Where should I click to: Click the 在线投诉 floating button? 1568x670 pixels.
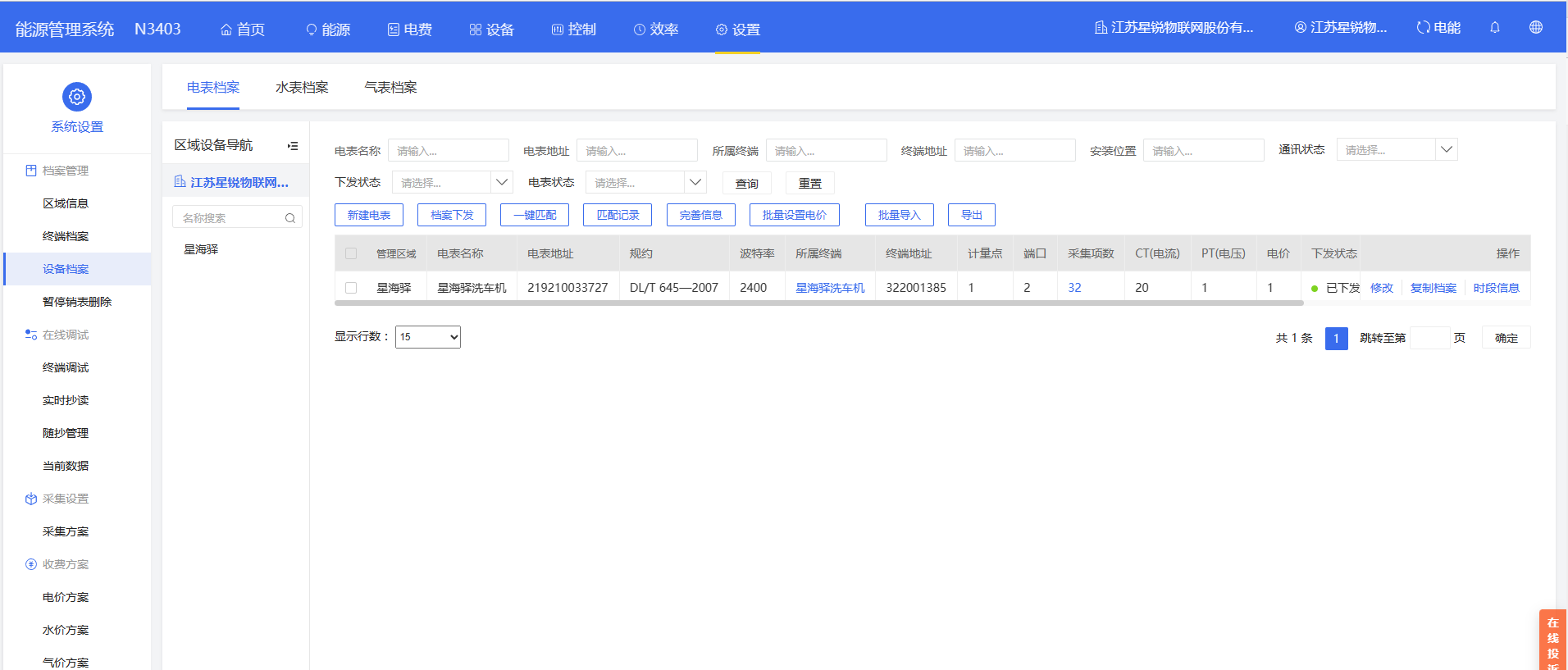(1553, 640)
